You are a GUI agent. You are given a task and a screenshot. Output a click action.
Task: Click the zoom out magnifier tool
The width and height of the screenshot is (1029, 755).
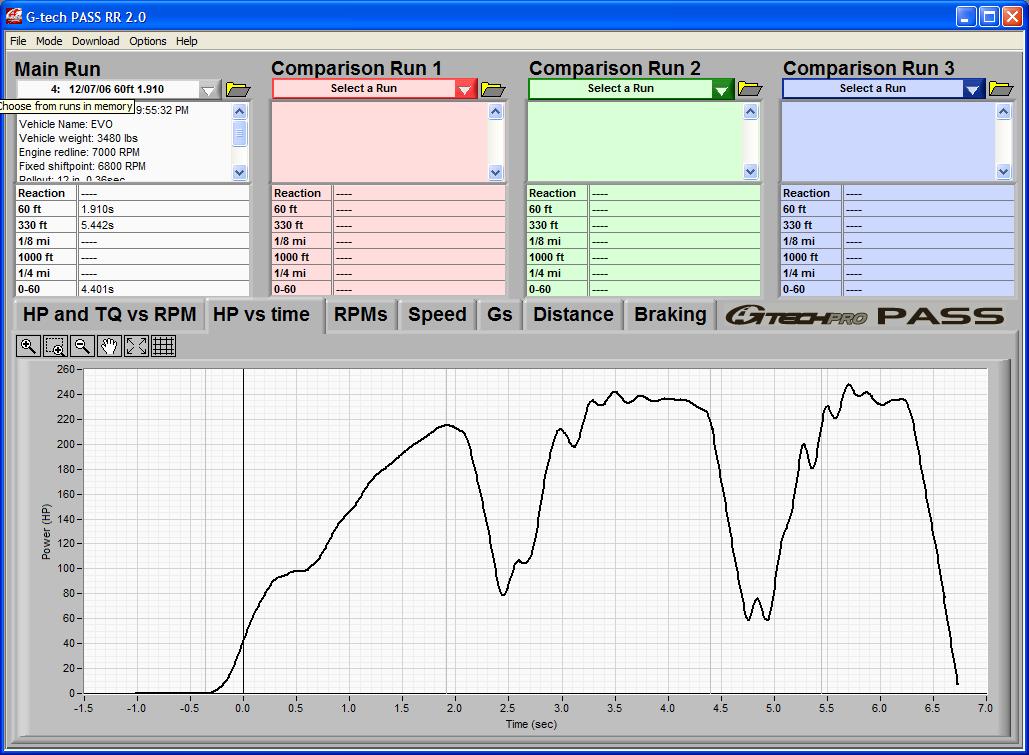tap(82, 346)
